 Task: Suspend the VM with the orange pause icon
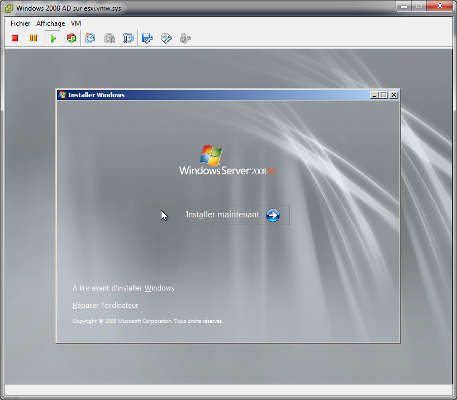33,38
